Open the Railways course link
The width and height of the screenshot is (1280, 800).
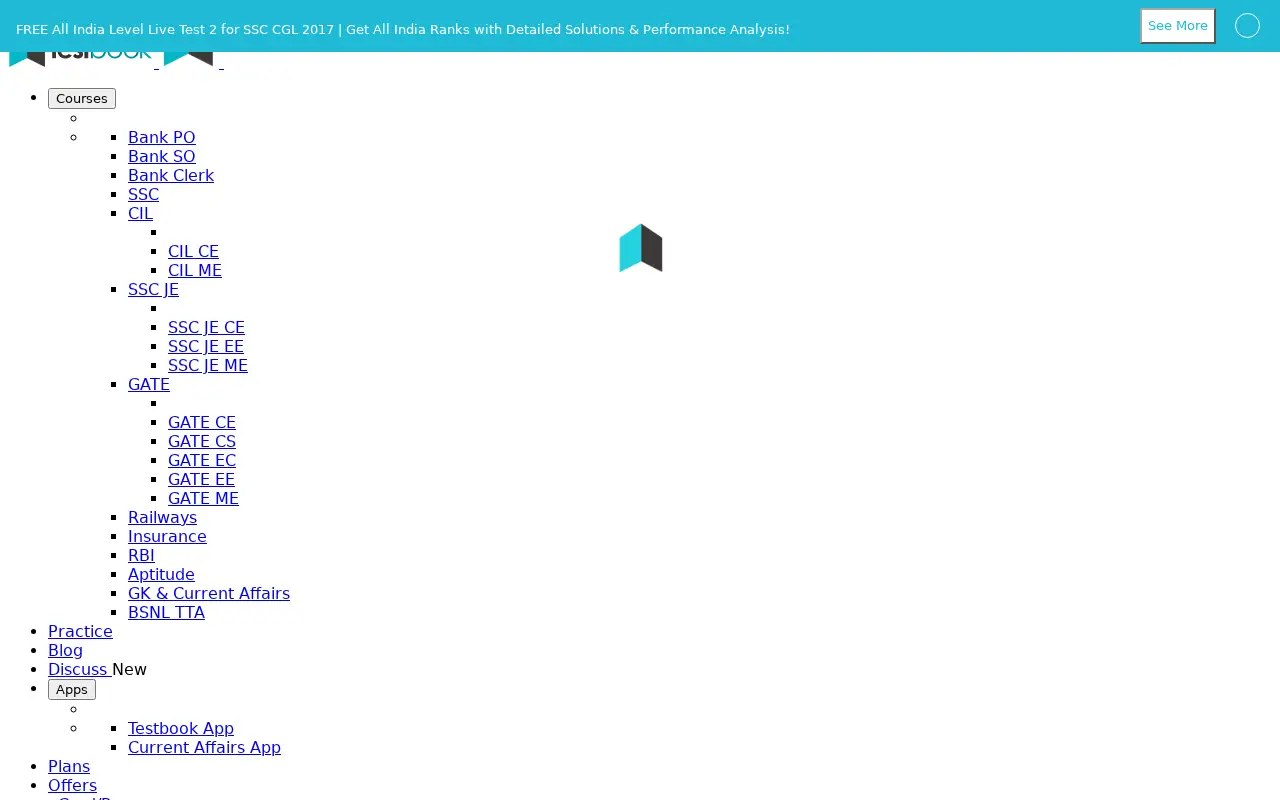[162, 517]
